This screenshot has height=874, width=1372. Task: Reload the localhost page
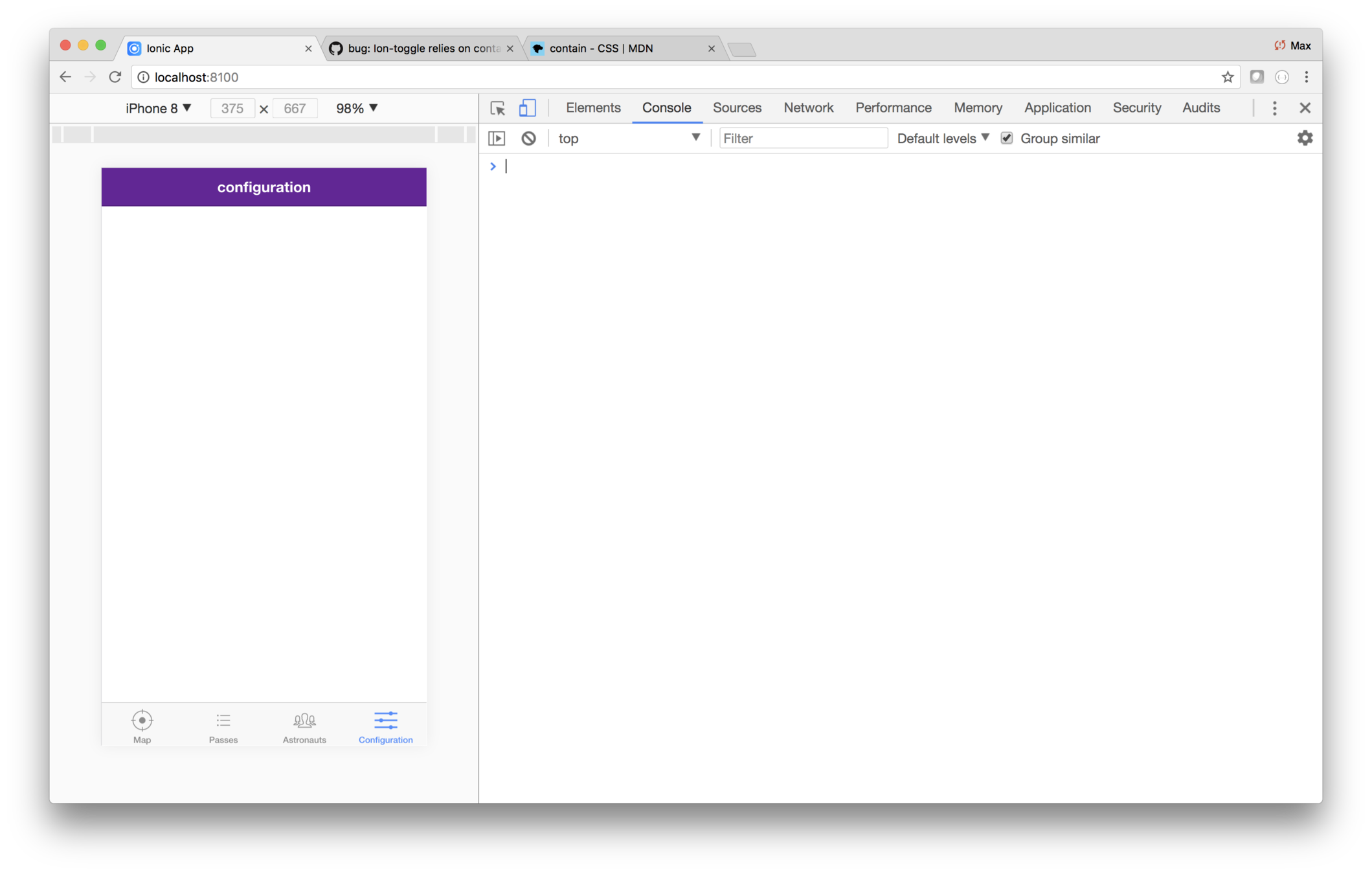click(115, 77)
